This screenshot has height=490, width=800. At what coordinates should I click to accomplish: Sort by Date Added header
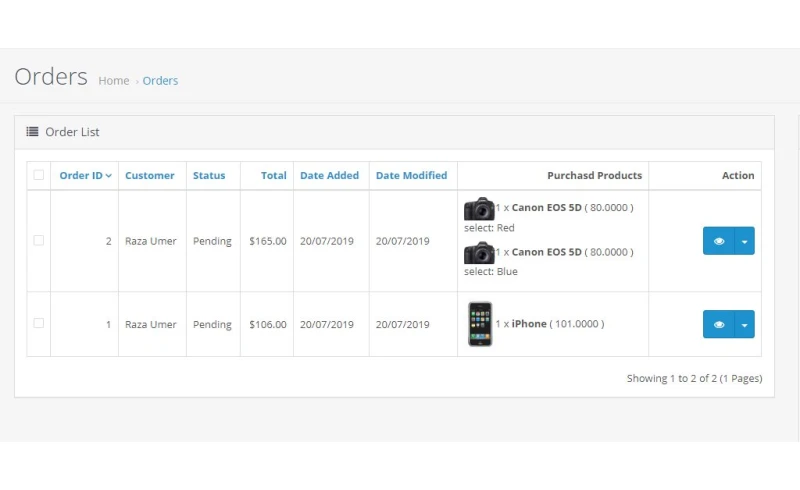click(329, 176)
